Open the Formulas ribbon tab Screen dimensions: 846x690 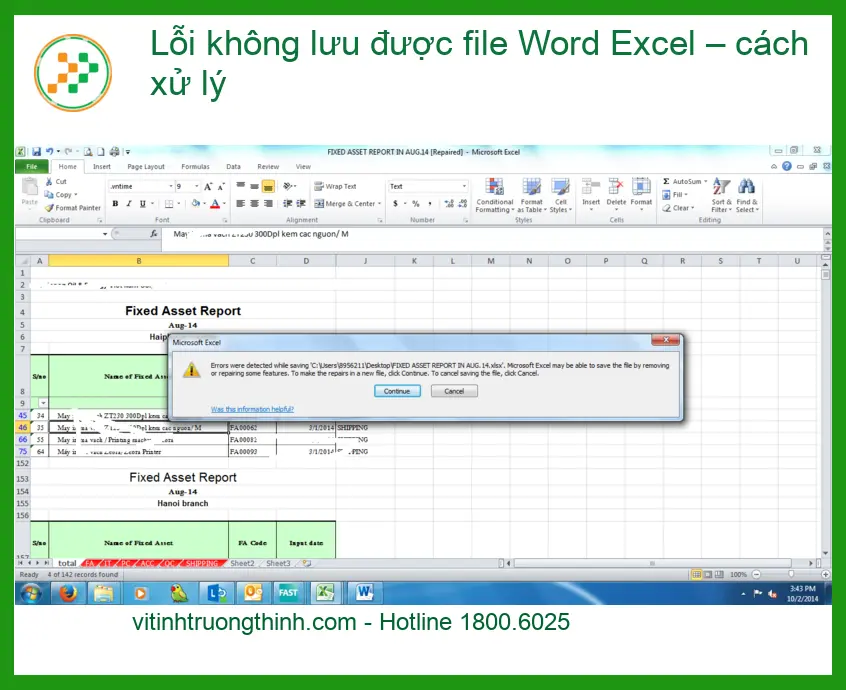tap(195, 167)
